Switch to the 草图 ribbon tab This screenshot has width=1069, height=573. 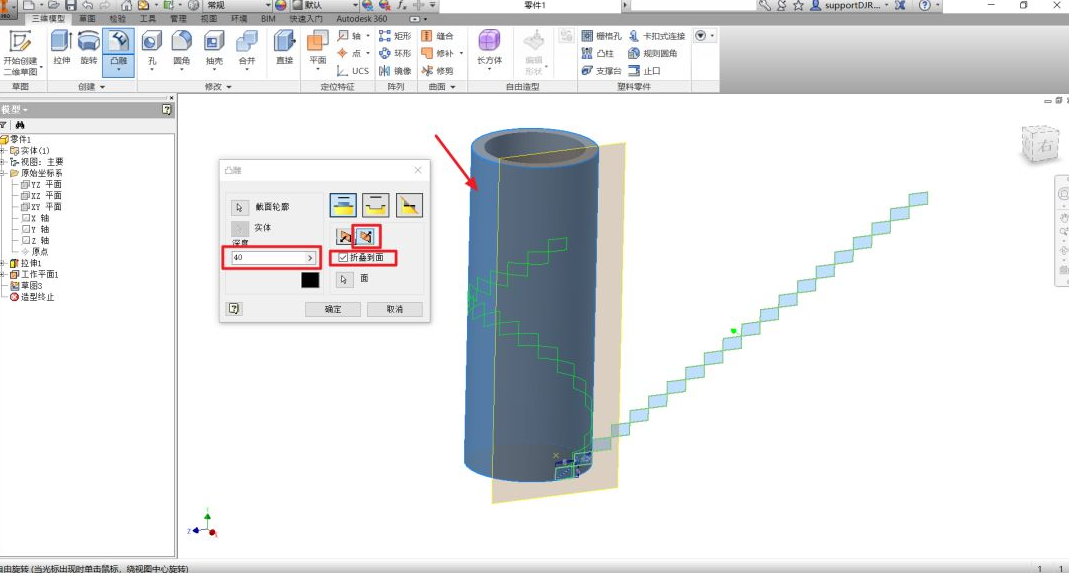point(87,19)
